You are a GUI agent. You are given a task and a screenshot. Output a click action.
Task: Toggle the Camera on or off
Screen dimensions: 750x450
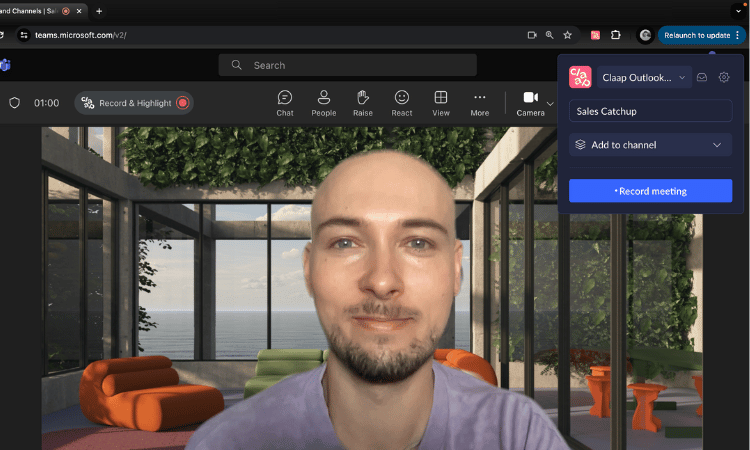click(530, 103)
